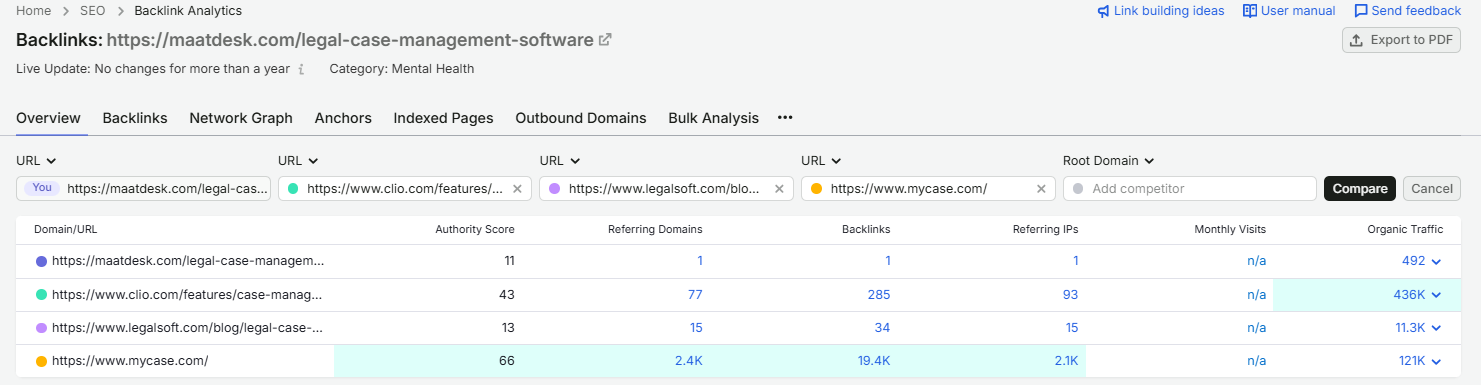Click the orange dot beside mycase.com field
Image resolution: width=1481 pixels, height=385 pixels.
coord(816,189)
